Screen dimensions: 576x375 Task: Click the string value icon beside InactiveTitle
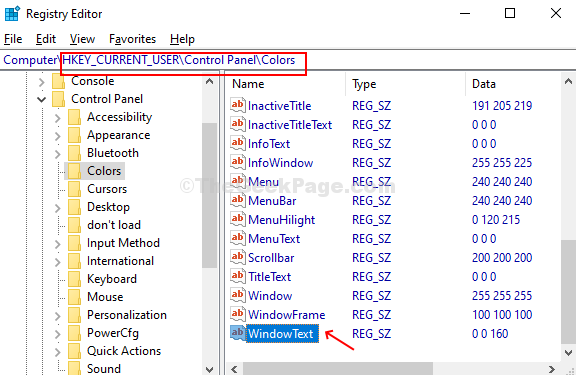[x=238, y=105]
